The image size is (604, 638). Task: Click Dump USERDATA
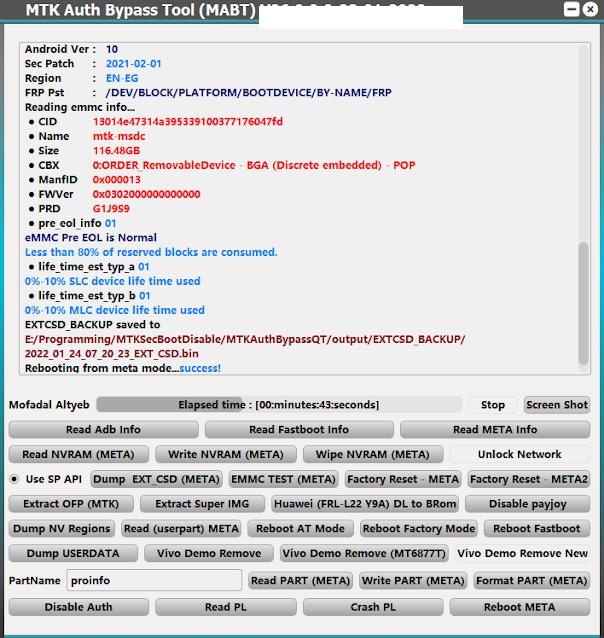tap(73, 553)
